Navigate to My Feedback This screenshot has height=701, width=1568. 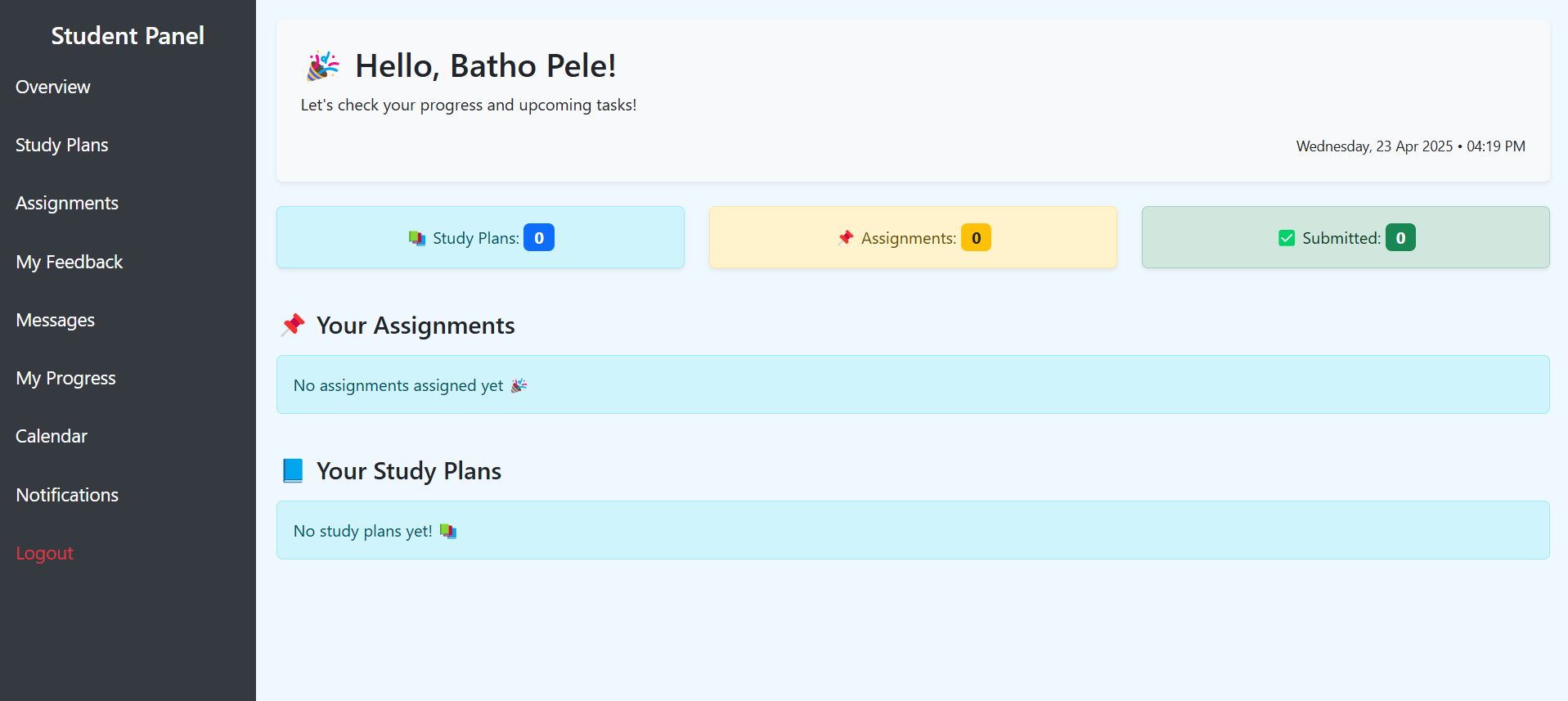tap(70, 262)
